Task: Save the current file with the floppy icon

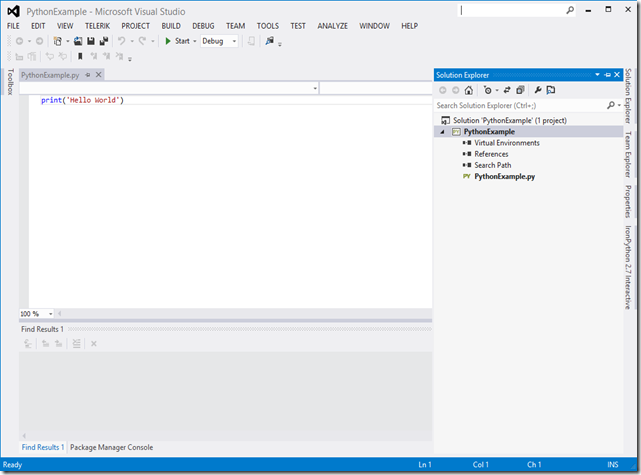Action: (x=91, y=41)
